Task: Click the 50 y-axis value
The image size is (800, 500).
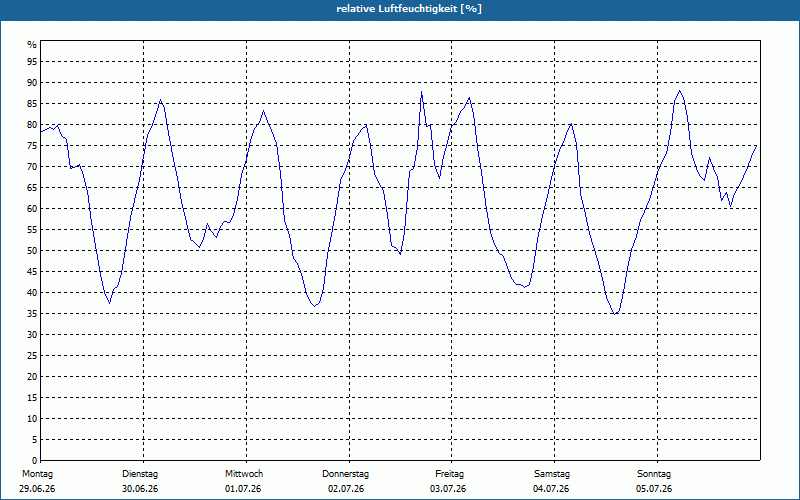Action: point(32,251)
